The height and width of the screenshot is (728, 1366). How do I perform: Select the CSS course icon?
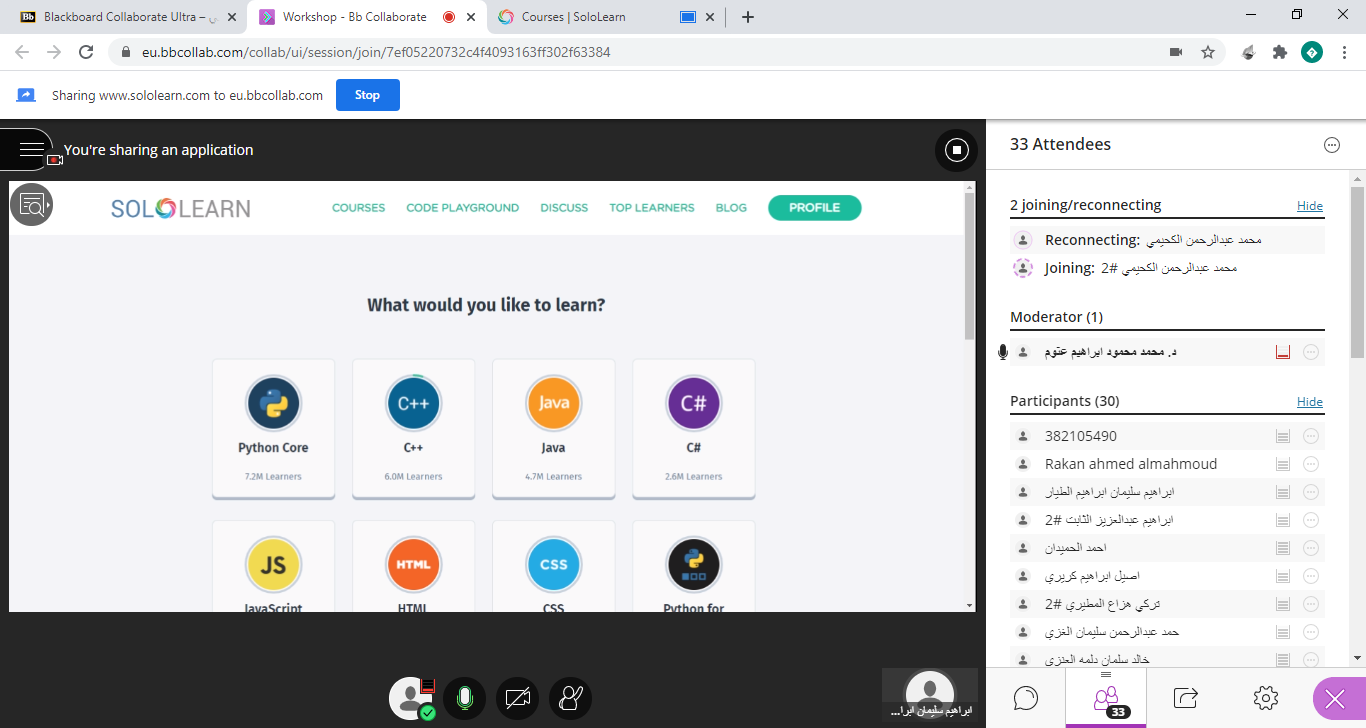point(553,564)
